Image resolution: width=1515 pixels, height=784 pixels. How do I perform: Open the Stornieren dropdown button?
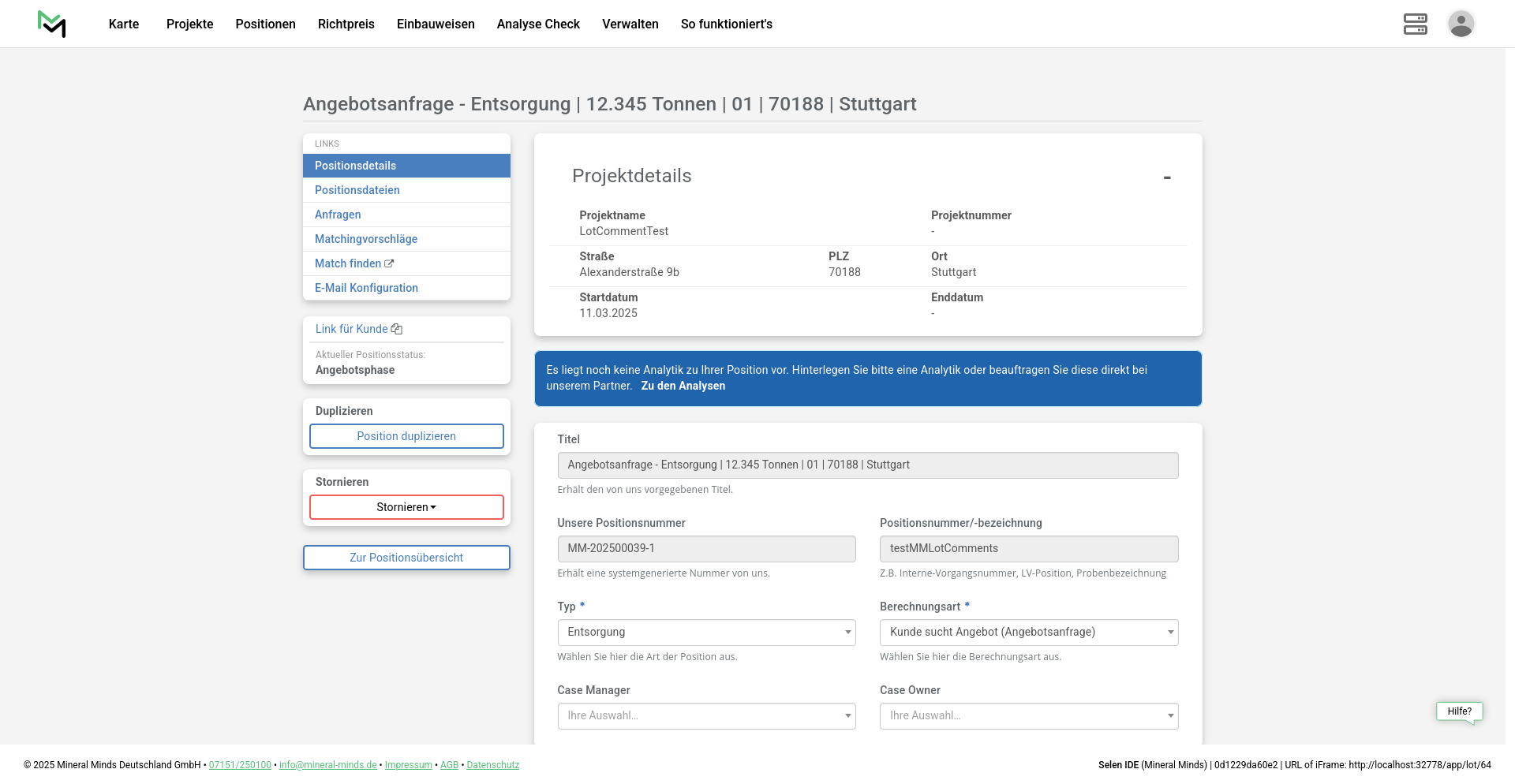coord(406,507)
